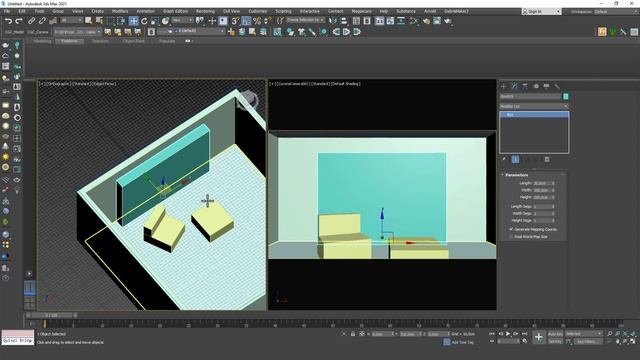Switch to the Create command panel tab
Viewport: 640px width, 360px height.
504,86
